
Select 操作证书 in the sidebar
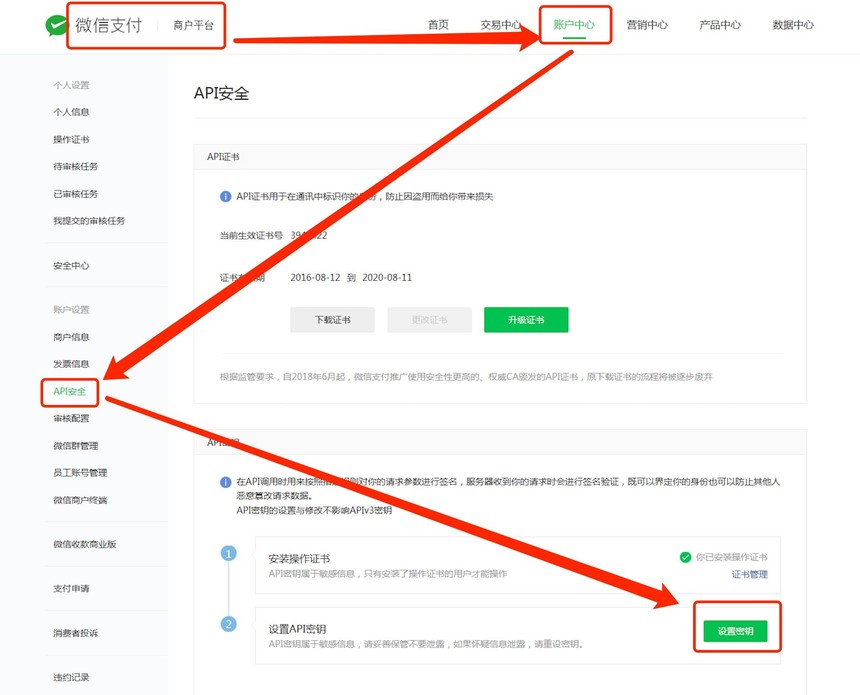pos(71,139)
